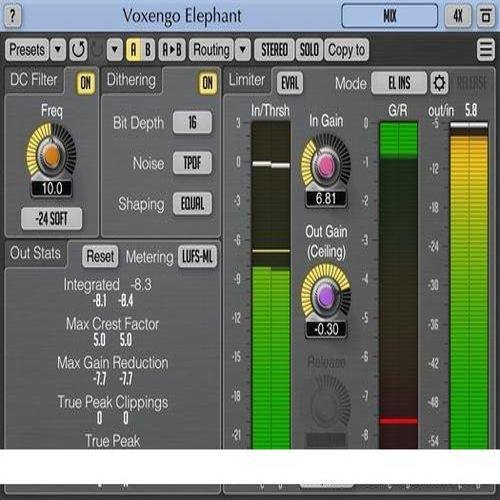Expand the Presets dropdown arrow
This screenshot has width=500, height=500.
coord(58,50)
